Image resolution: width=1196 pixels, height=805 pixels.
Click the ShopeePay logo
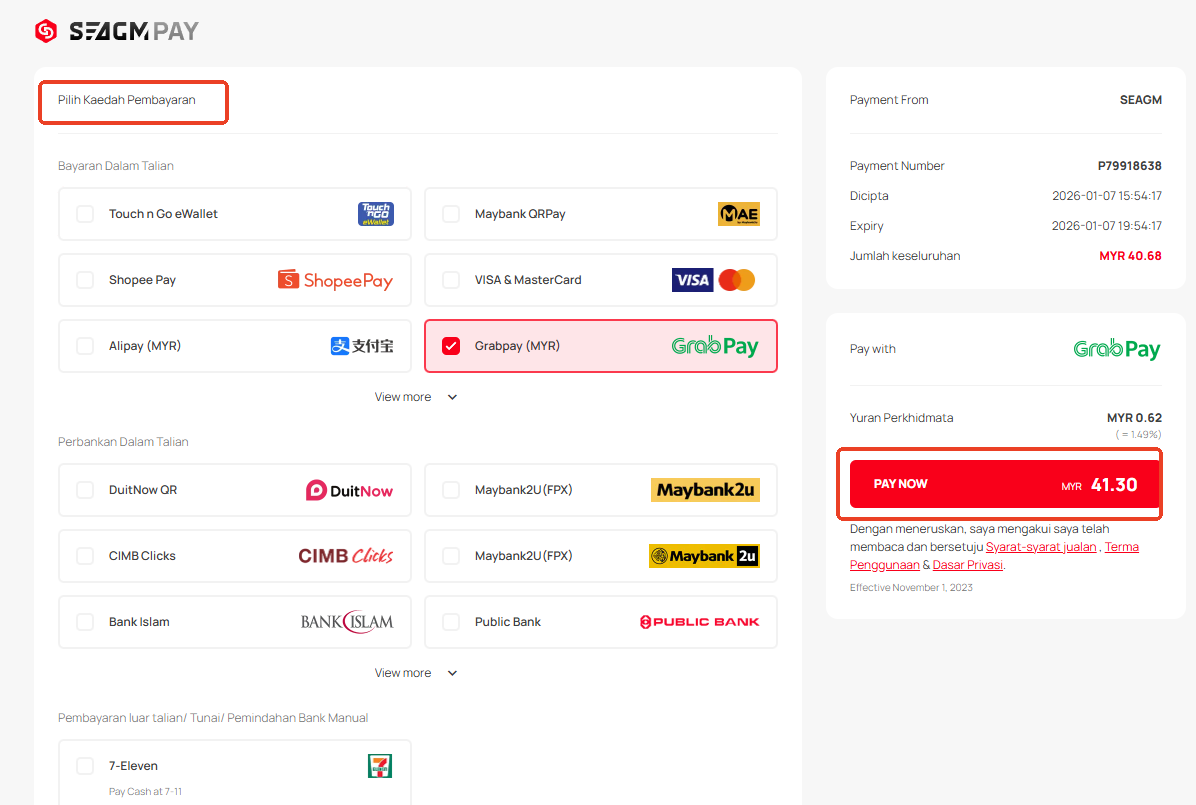335,280
